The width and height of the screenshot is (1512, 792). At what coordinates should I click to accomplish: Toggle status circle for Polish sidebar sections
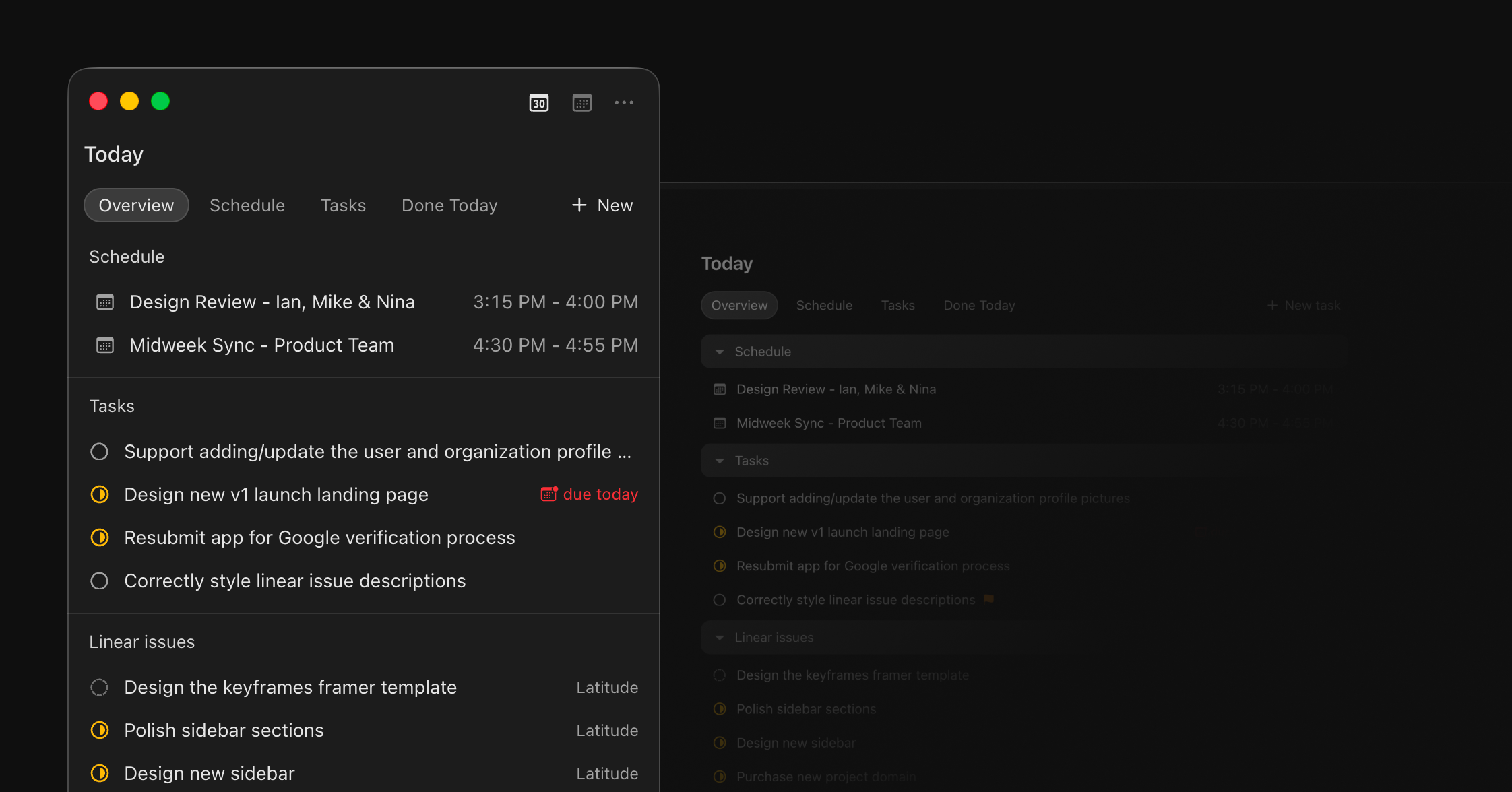tap(99, 730)
